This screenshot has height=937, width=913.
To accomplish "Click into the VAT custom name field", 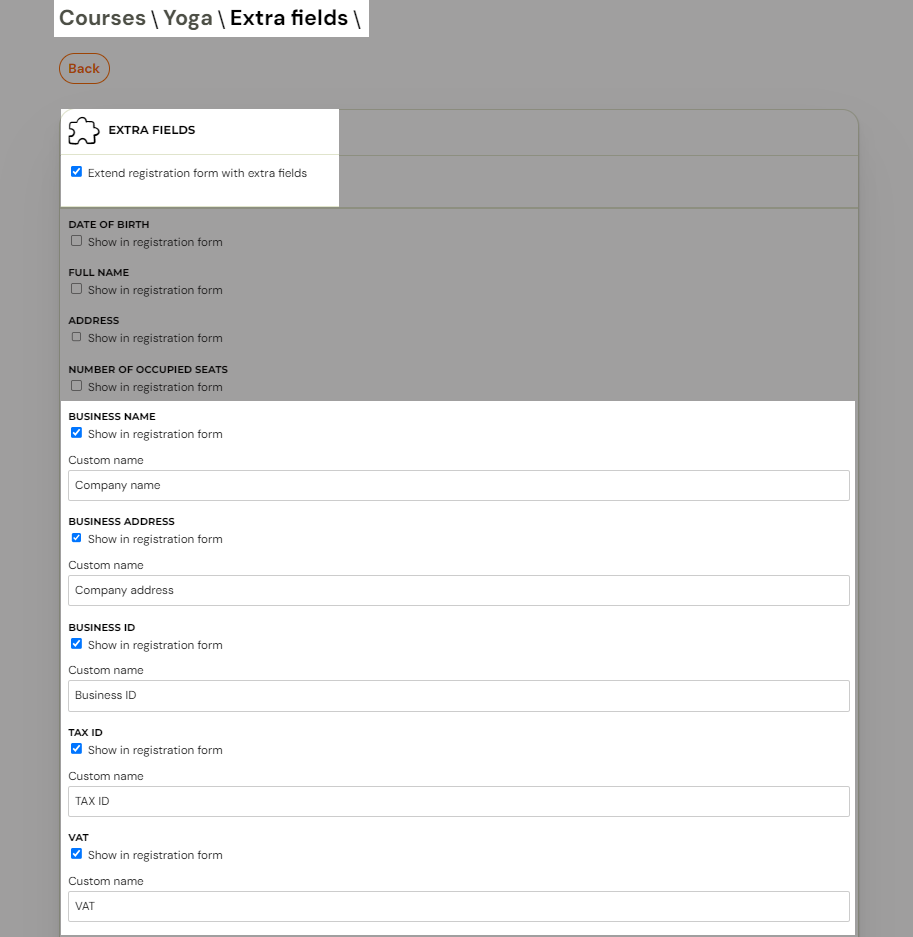I will [x=459, y=907].
